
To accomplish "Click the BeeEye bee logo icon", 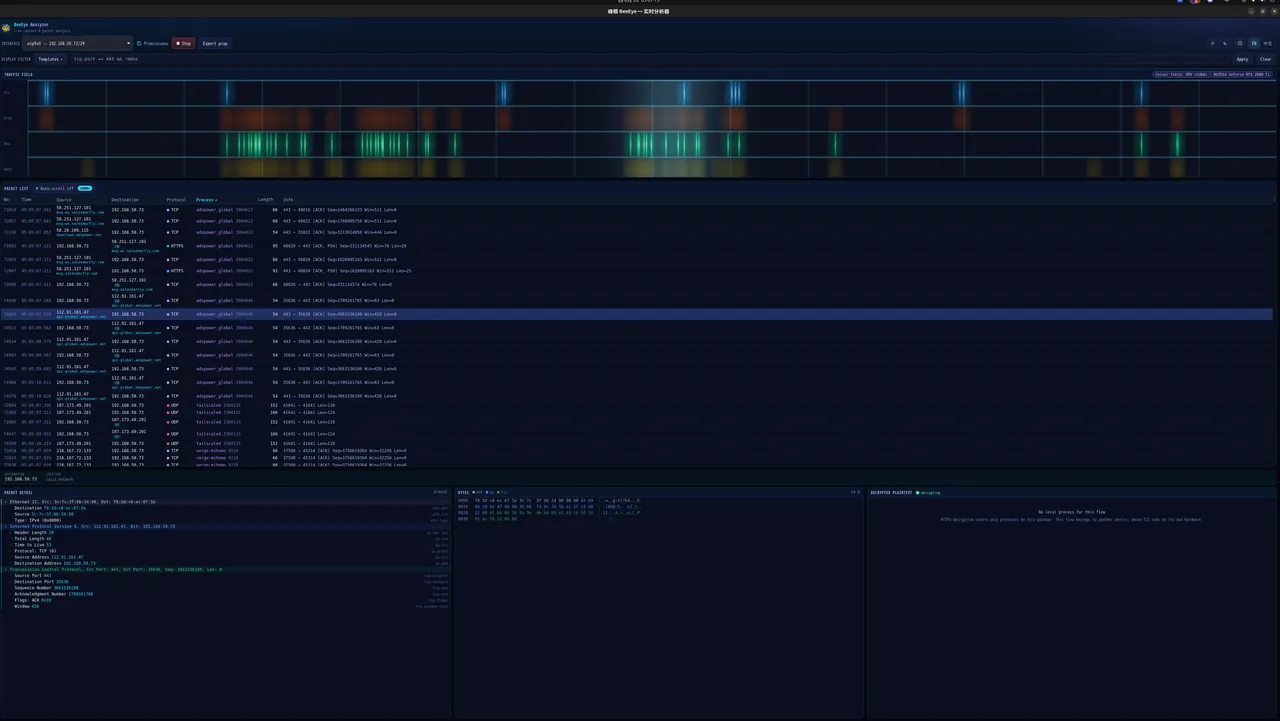I will pyautogui.click(x=6, y=28).
